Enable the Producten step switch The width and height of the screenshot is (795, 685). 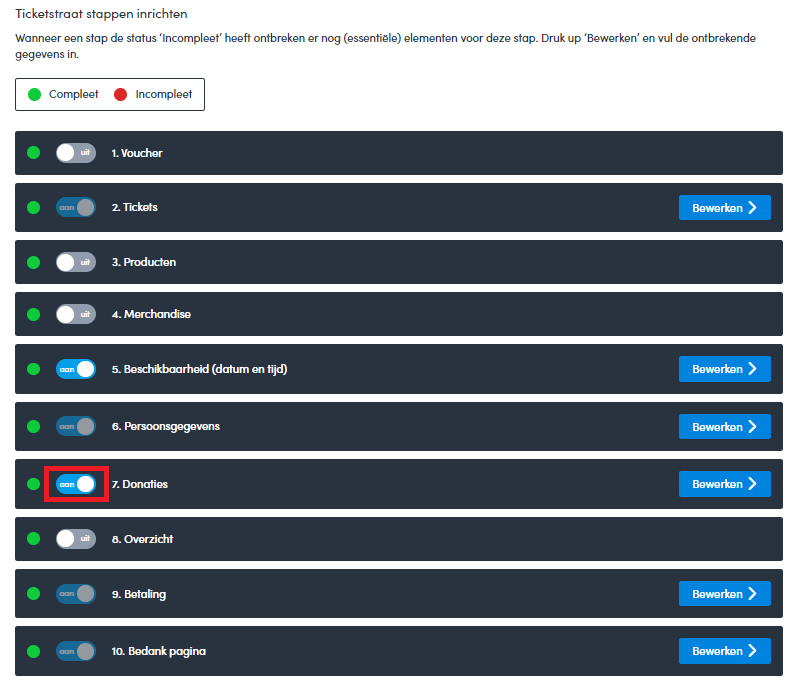(76, 262)
